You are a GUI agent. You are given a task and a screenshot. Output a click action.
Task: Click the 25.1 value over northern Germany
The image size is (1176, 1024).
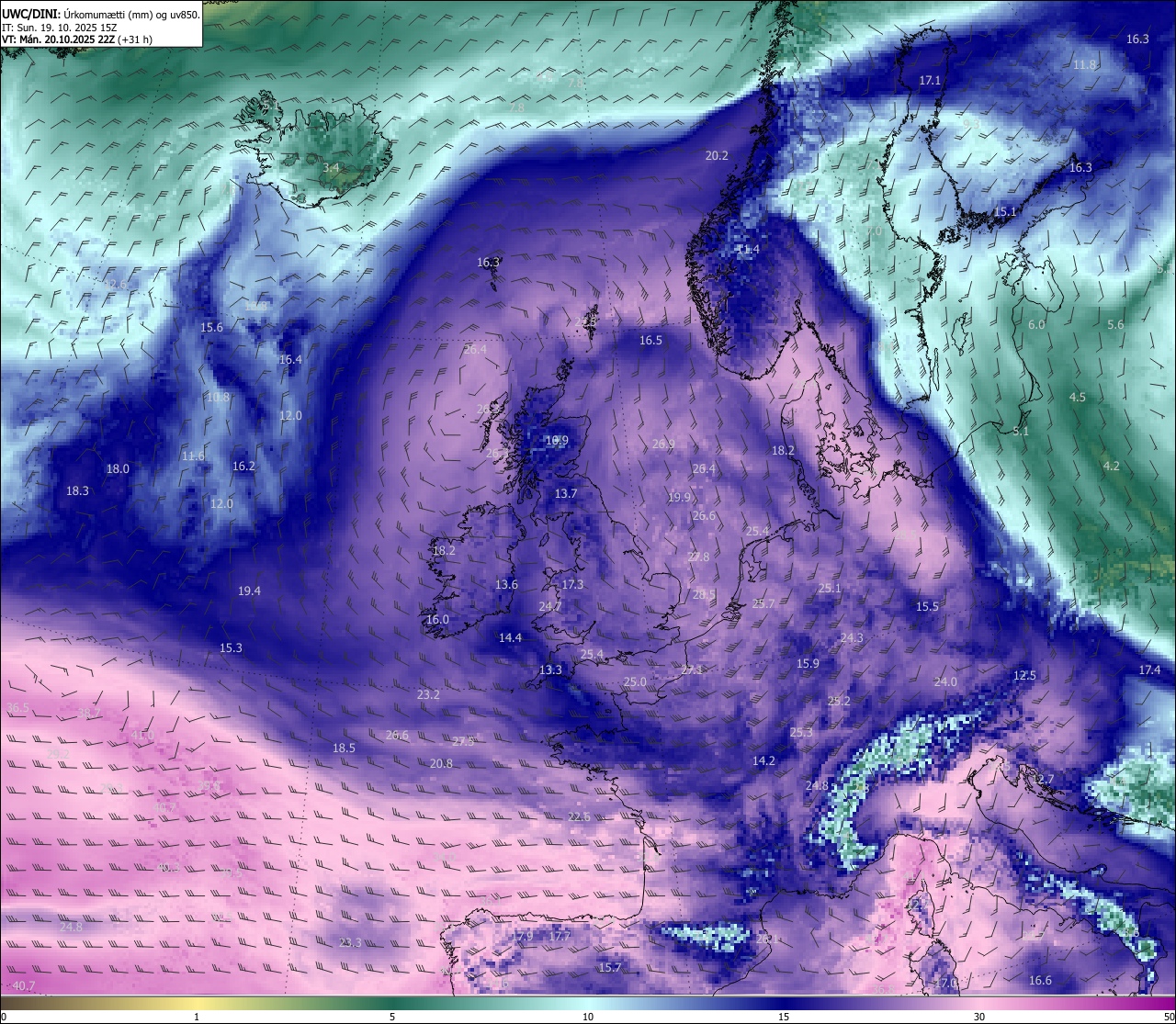(830, 588)
